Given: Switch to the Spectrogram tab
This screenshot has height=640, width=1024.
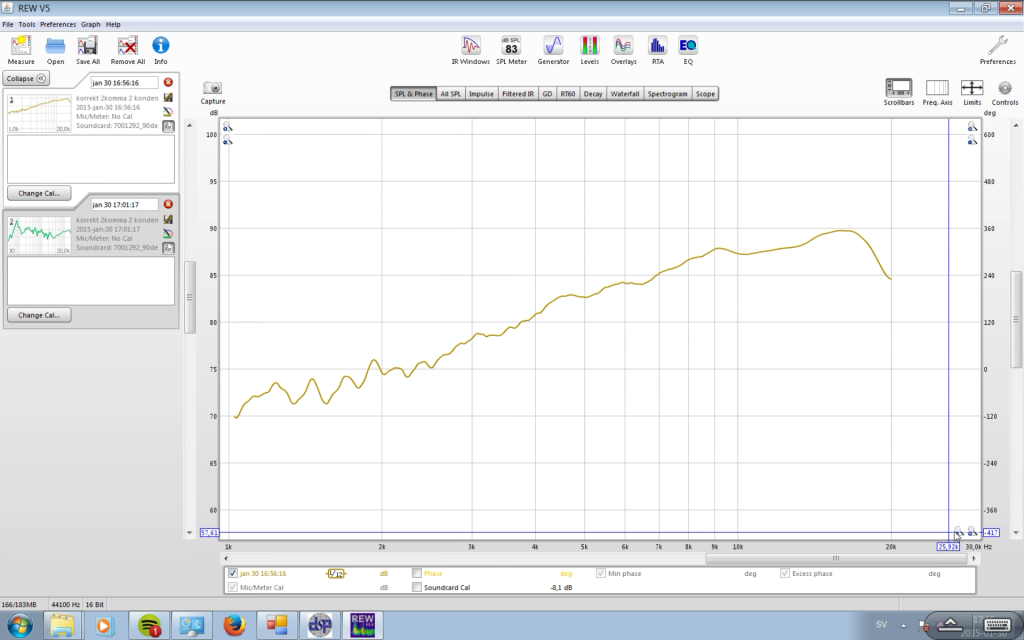Looking at the screenshot, I should (667, 94).
